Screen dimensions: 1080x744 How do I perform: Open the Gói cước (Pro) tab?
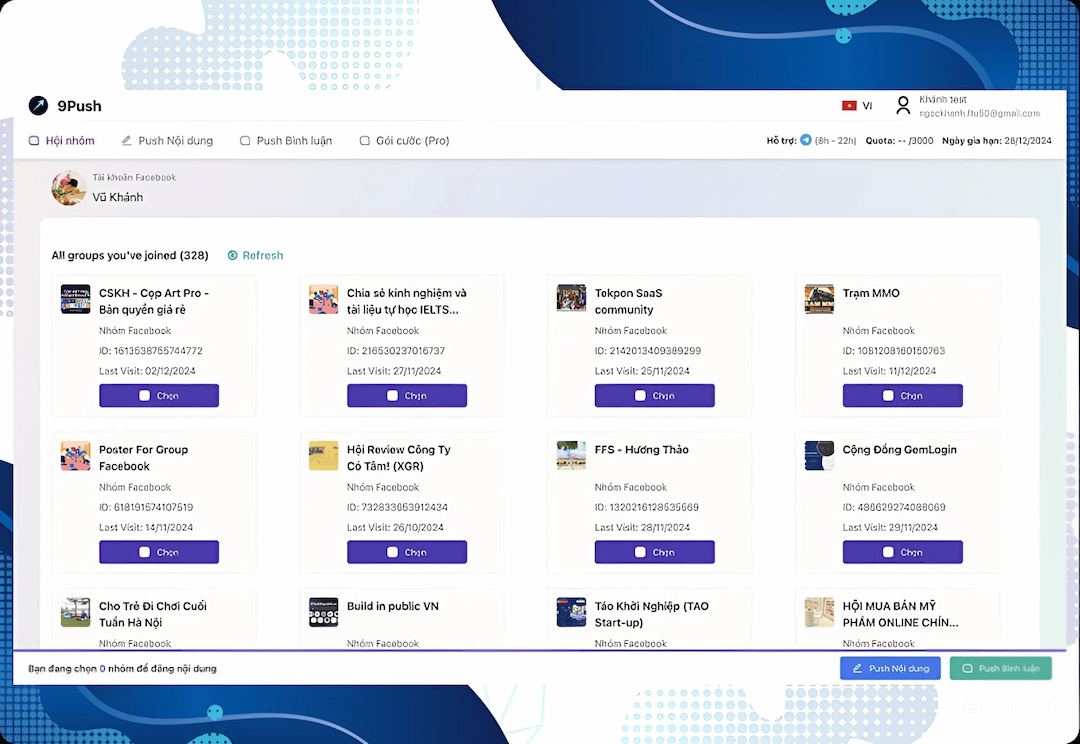[404, 141]
